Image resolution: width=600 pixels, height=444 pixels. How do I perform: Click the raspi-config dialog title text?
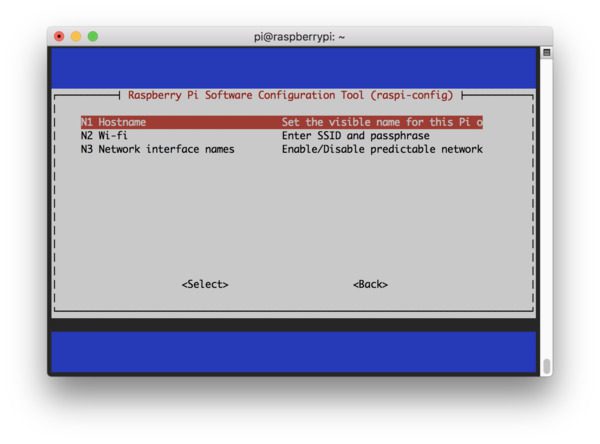(290, 95)
